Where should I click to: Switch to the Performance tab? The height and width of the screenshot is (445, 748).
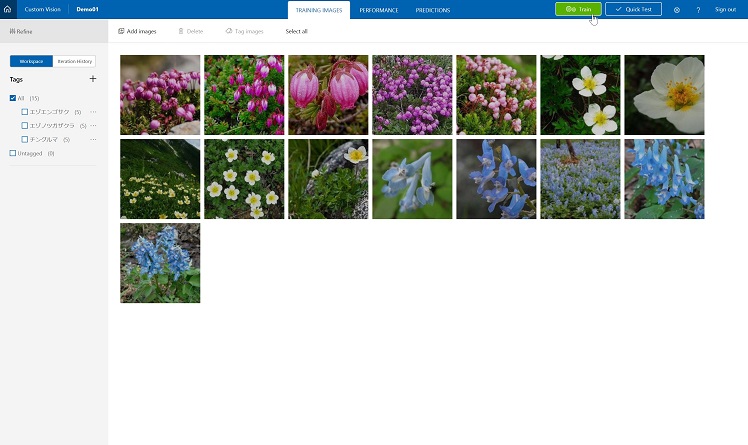click(379, 10)
